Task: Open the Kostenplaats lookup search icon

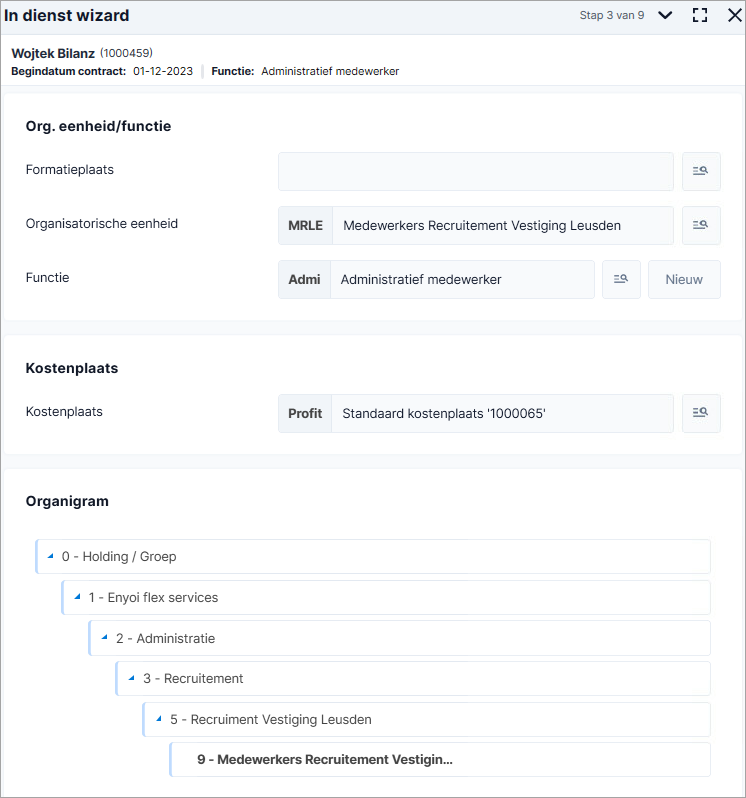Action: [x=701, y=413]
